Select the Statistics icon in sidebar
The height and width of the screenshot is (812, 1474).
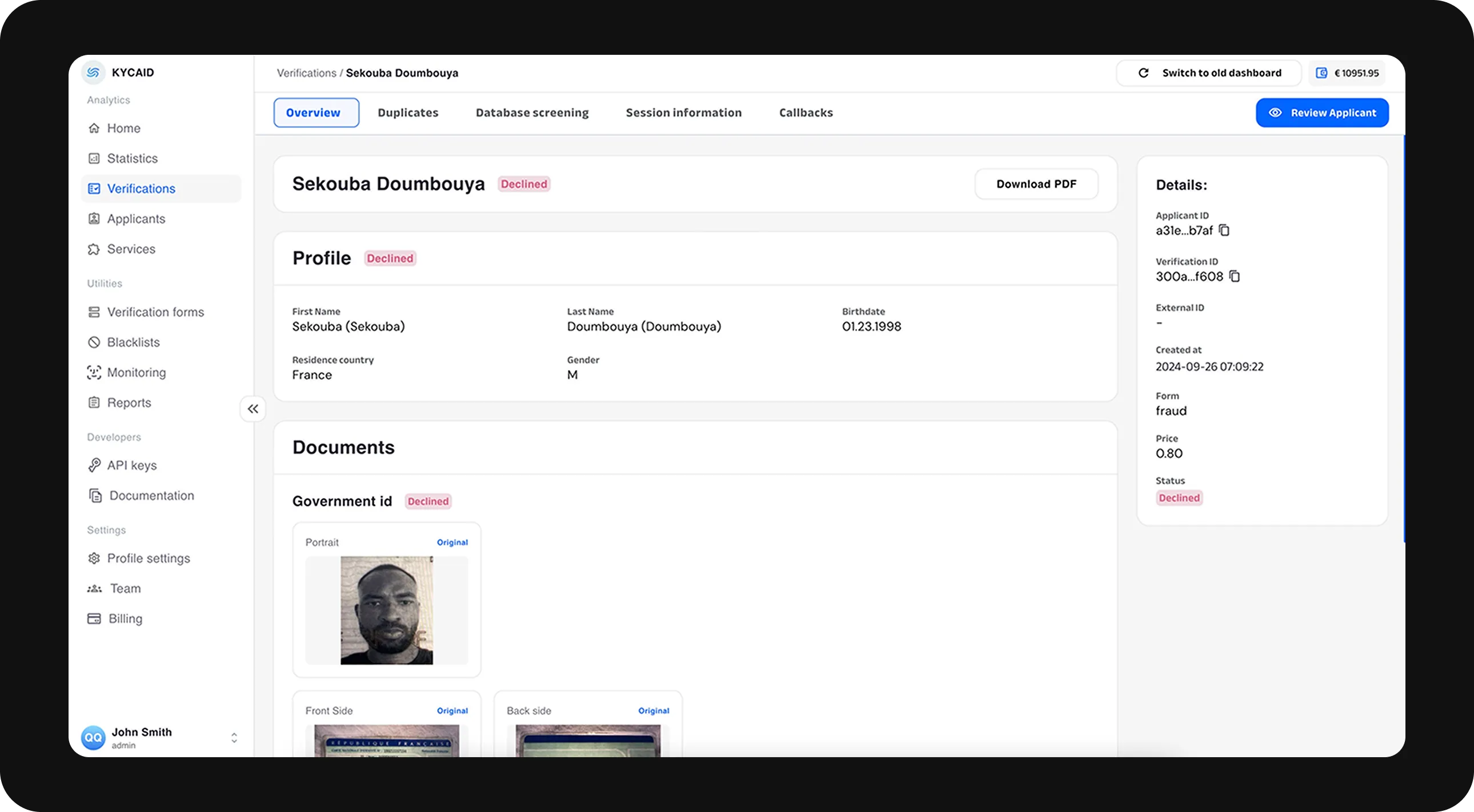[x=94, y=158]
